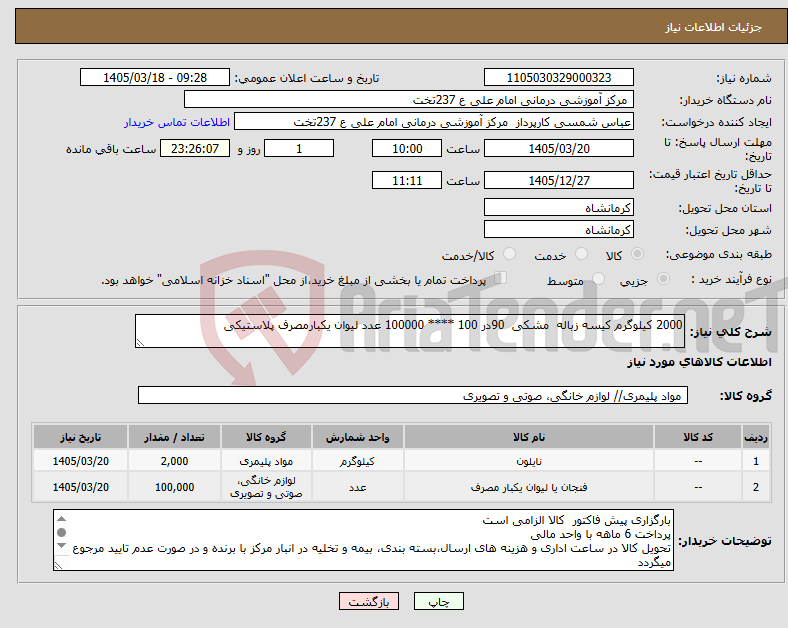Click need number field 1105030329000323
This screenshot has width=788, height=628.
coord(559,78)
